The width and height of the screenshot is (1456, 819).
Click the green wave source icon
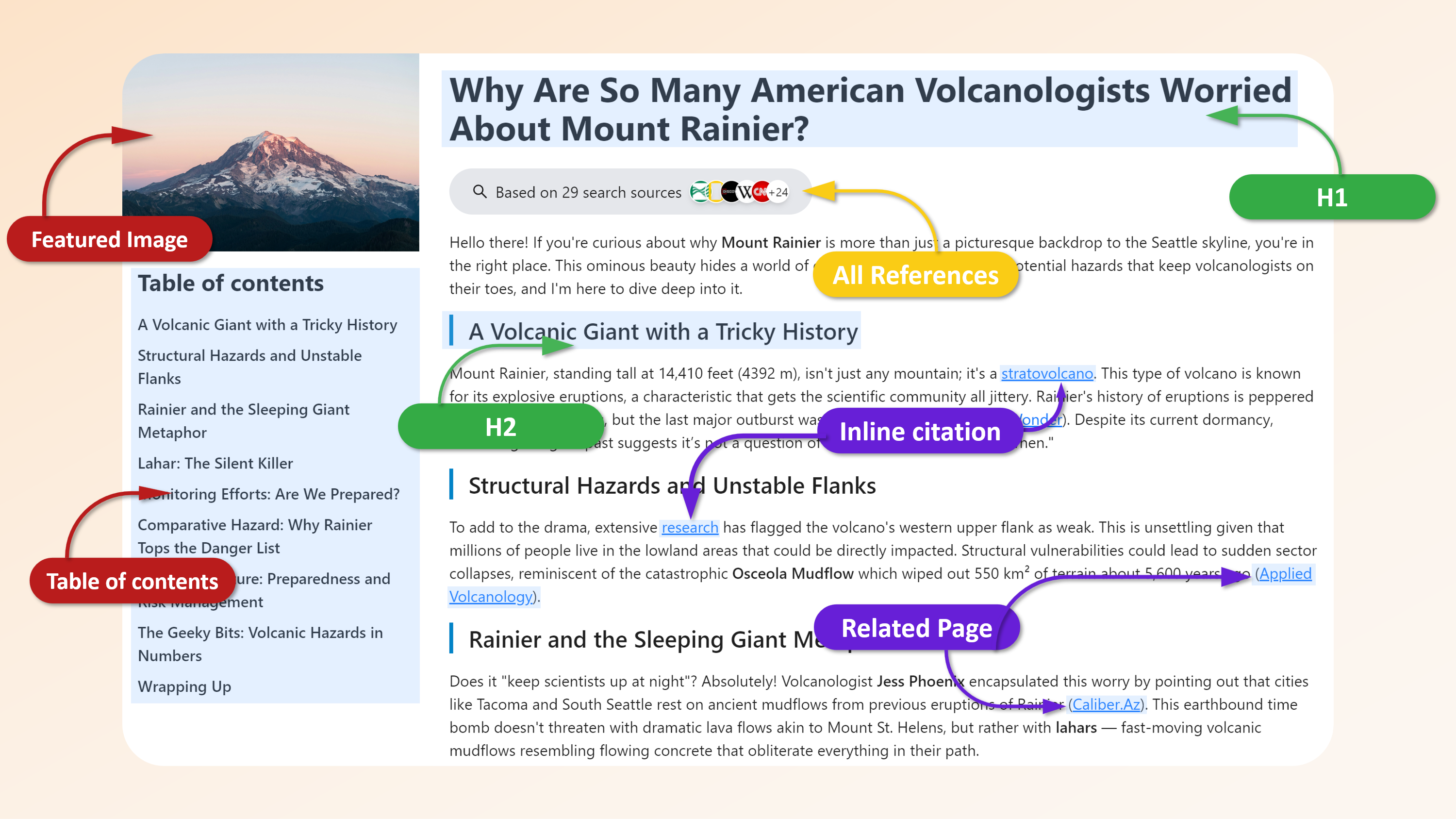click(x=700, y=192)
